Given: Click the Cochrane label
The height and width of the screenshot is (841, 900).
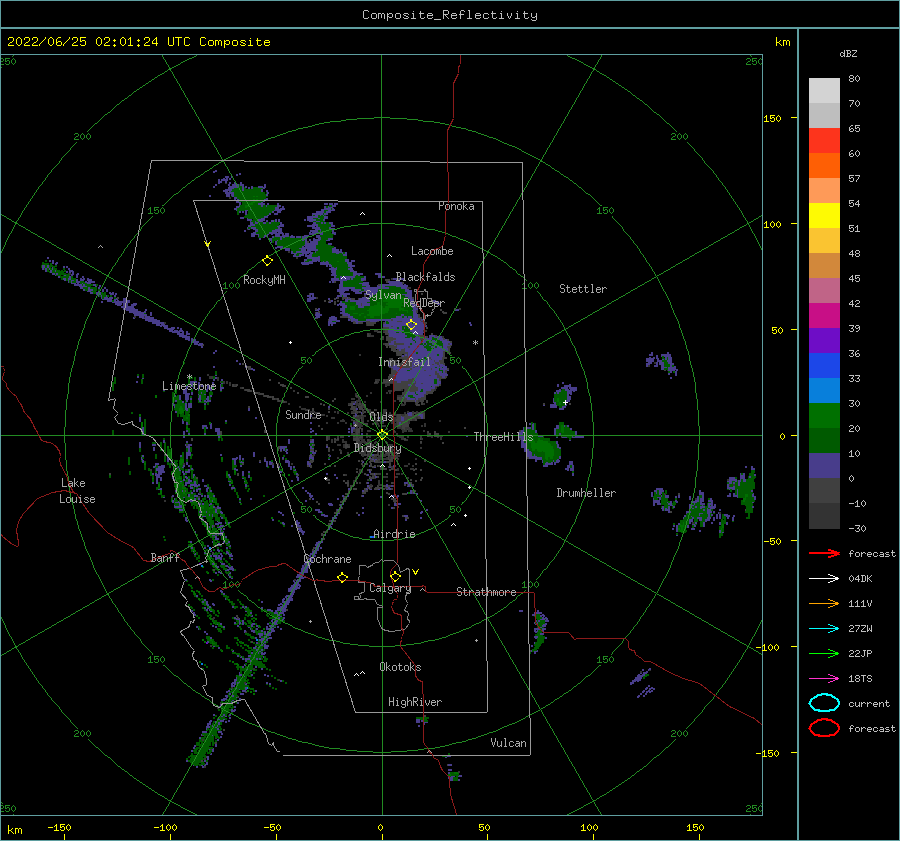Looking at the screenshot, I should (327, 559).
